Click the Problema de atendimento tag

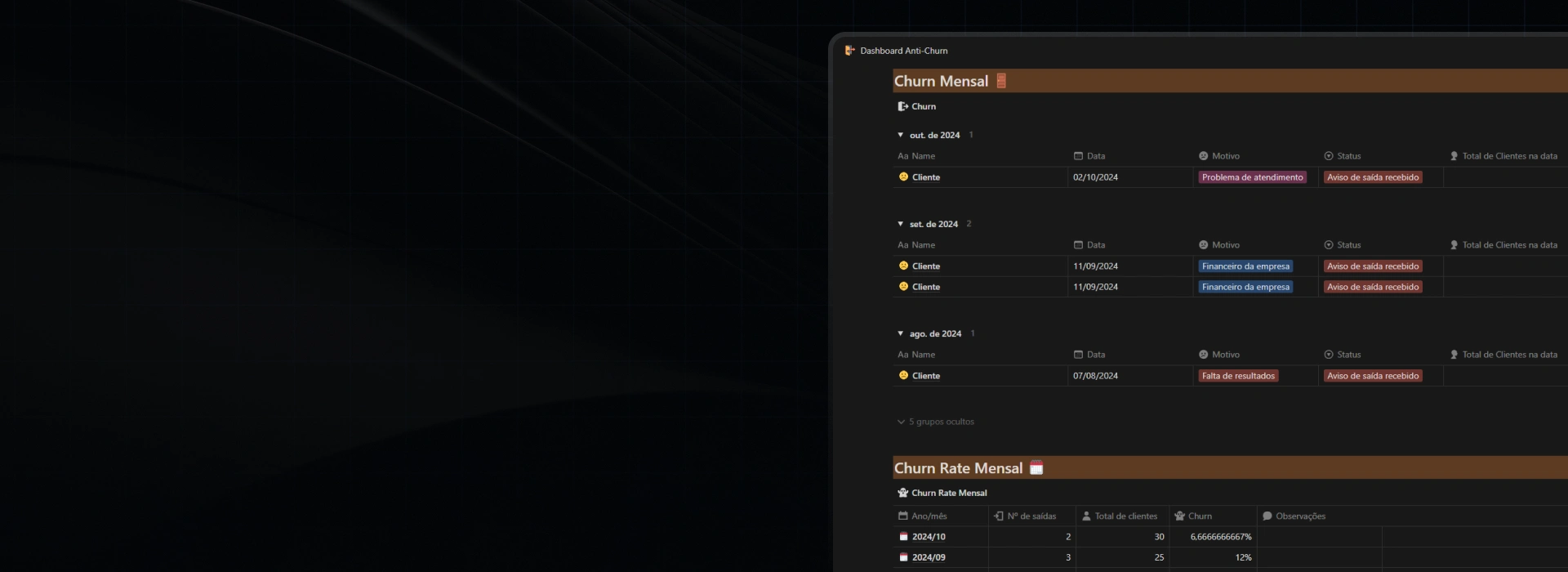point(1252,177)
